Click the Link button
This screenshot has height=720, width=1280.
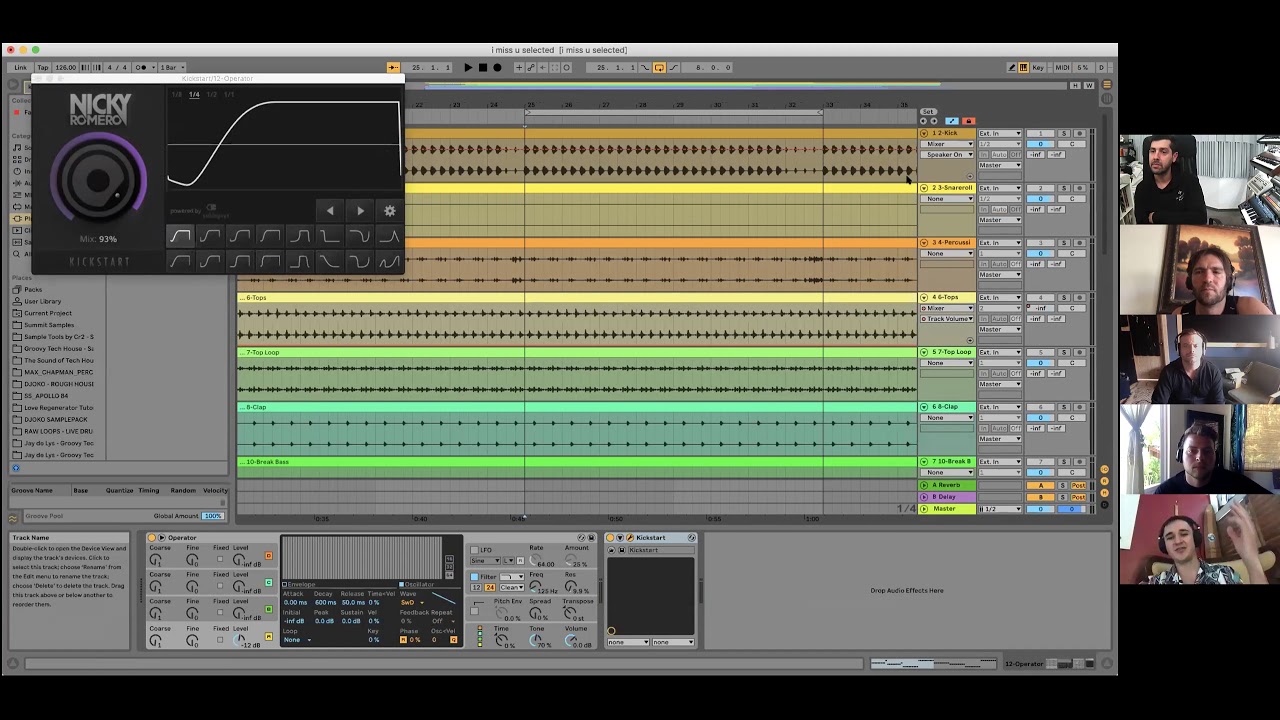(x=20, y=68)
